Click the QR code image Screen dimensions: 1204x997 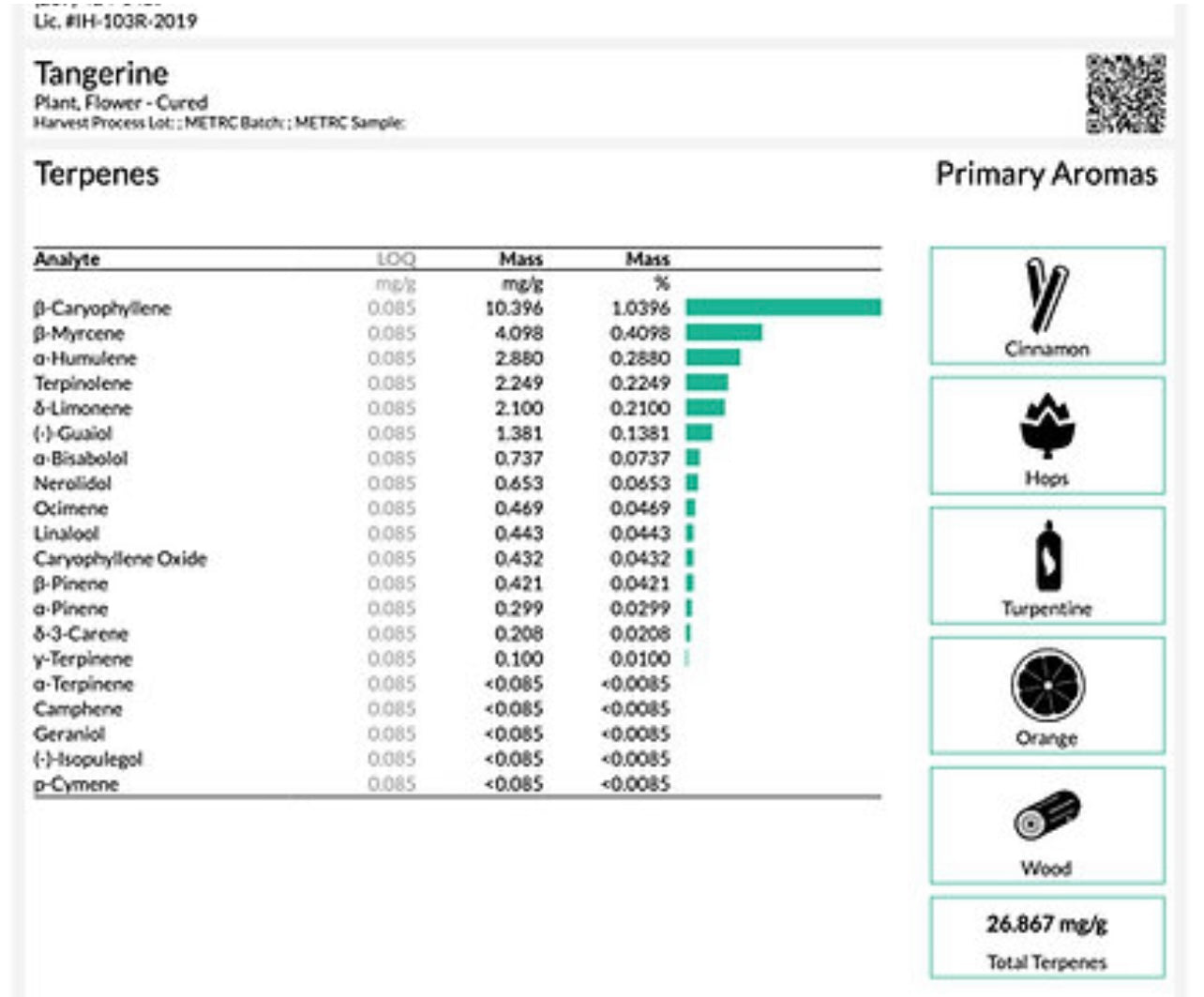1125,93
